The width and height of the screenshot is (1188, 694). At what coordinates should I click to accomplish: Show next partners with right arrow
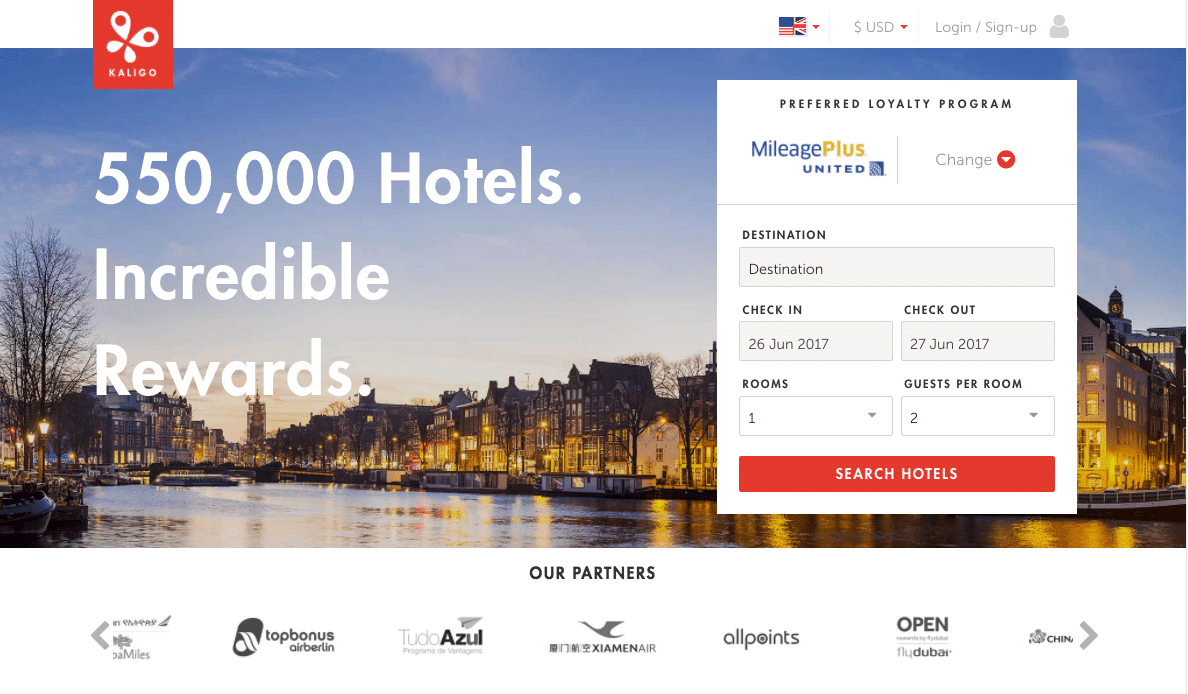pos(1088,636)
